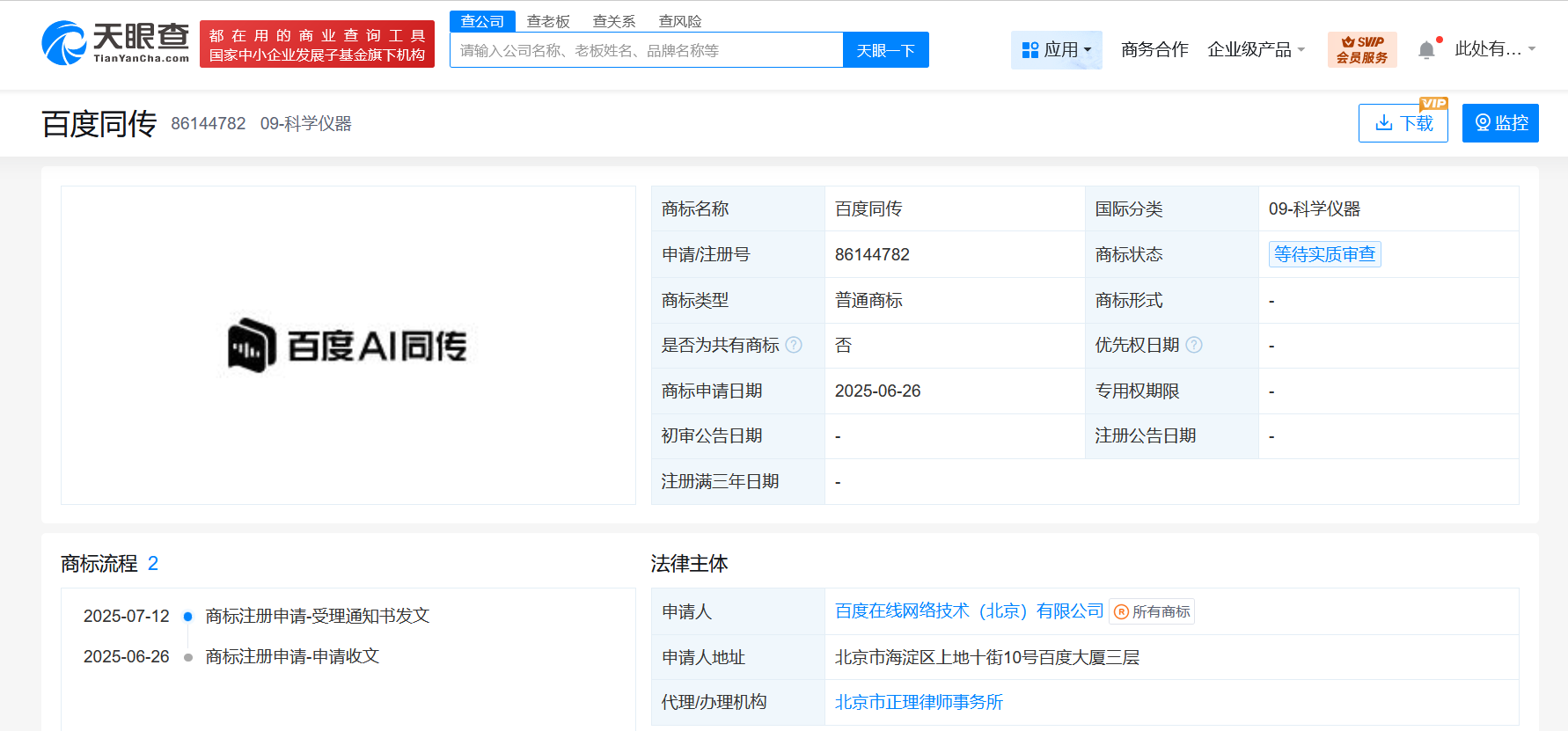The height and width of the screenshot is (731, 1568).
Task: Select the 查公司 search tab
Action: click(482, 21)
